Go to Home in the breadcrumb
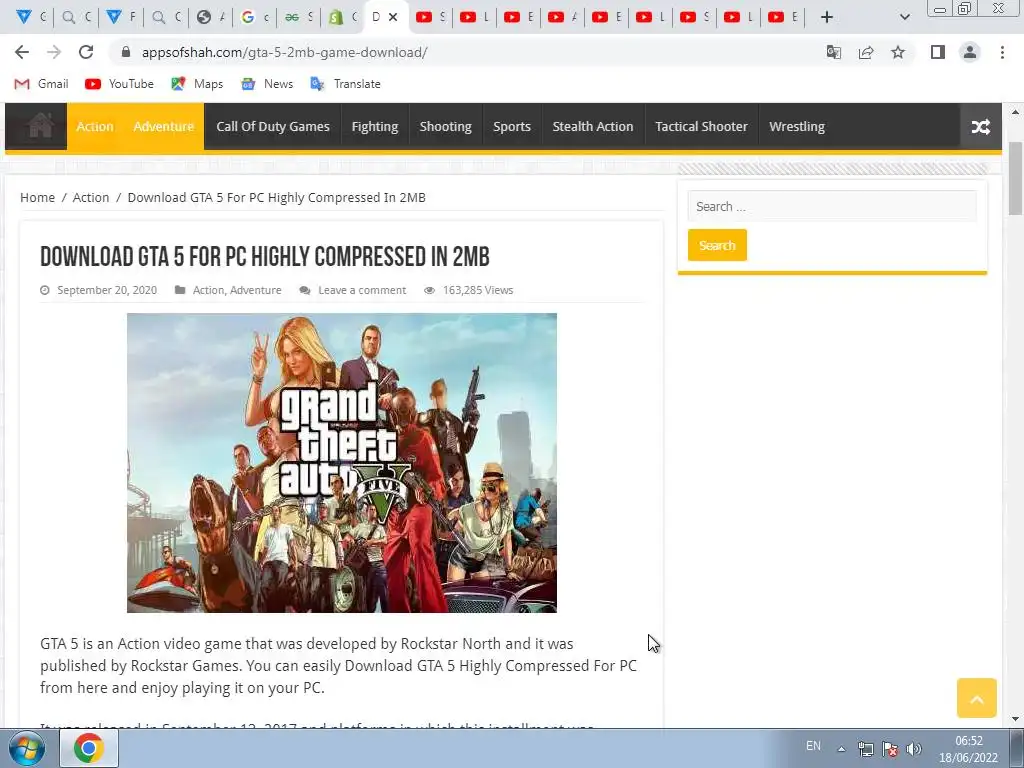Image resolution: width=1024 pixels, height=768 pixels. pyautogui.click(x=37, y=197)
